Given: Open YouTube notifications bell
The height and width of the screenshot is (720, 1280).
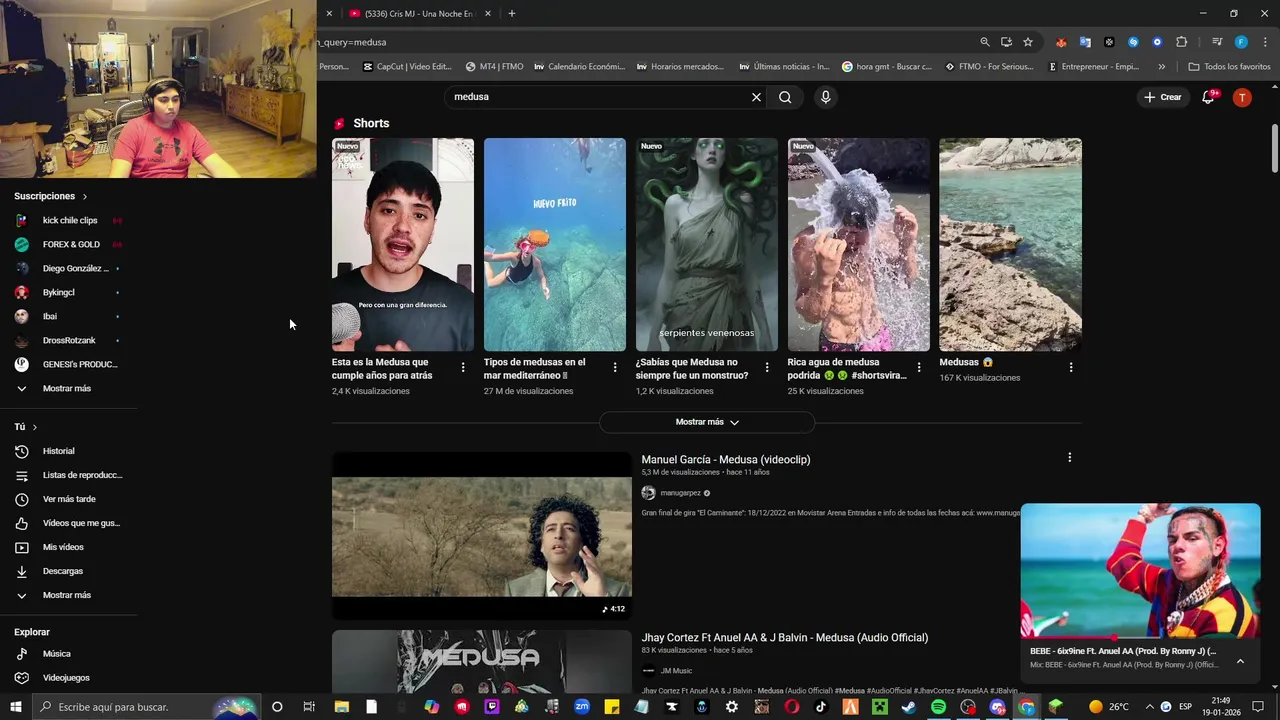Looking at the screenshot, I should point(1208,97).
